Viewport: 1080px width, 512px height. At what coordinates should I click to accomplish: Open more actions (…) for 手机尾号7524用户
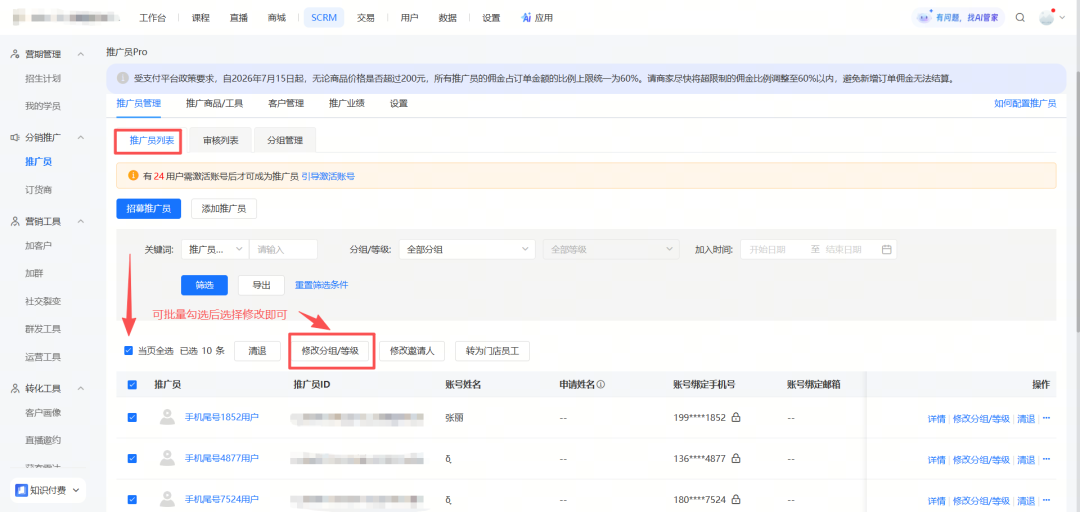tap(1046, 500)
